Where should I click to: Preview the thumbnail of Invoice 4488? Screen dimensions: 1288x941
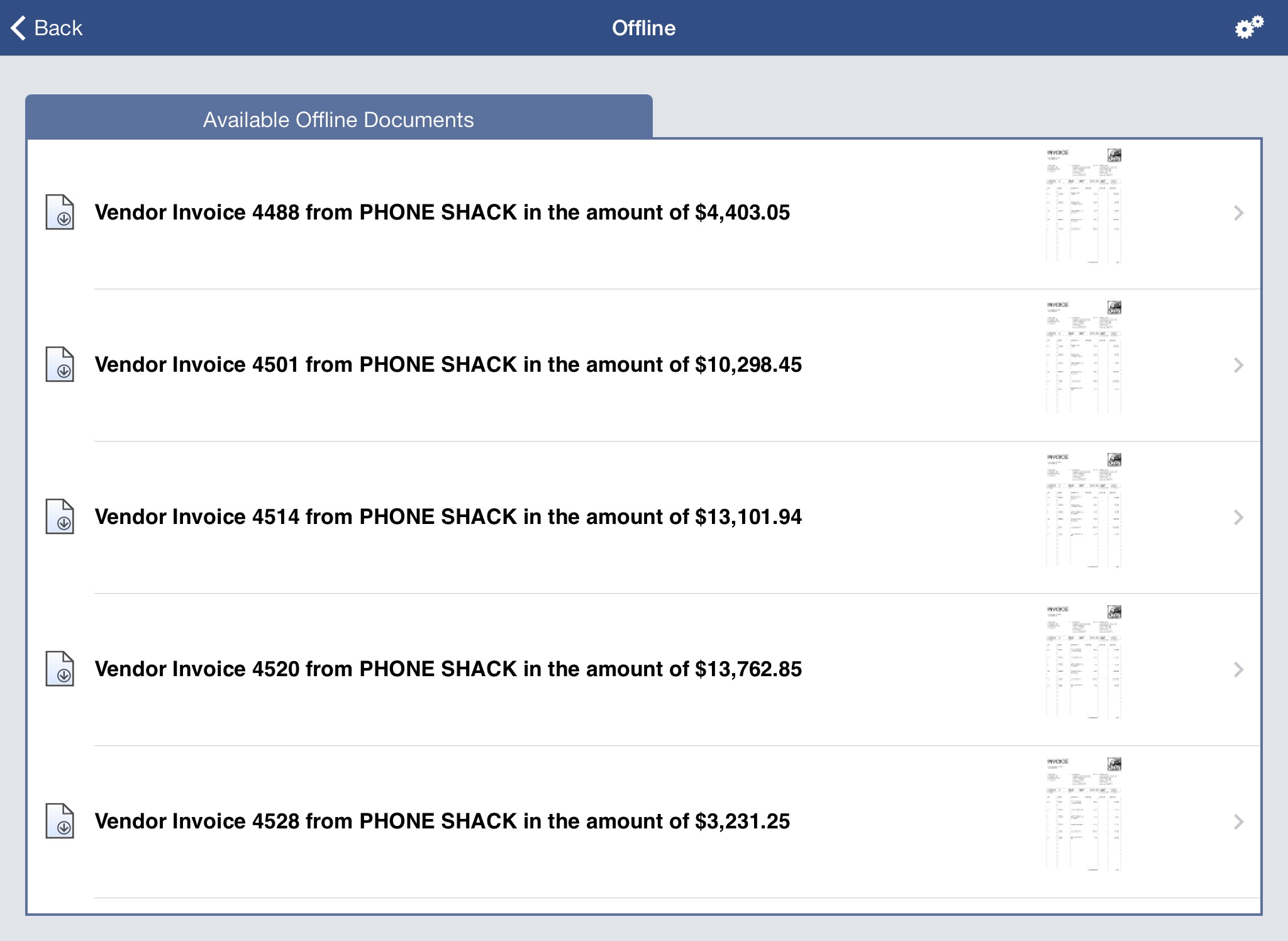[1084, 206]
